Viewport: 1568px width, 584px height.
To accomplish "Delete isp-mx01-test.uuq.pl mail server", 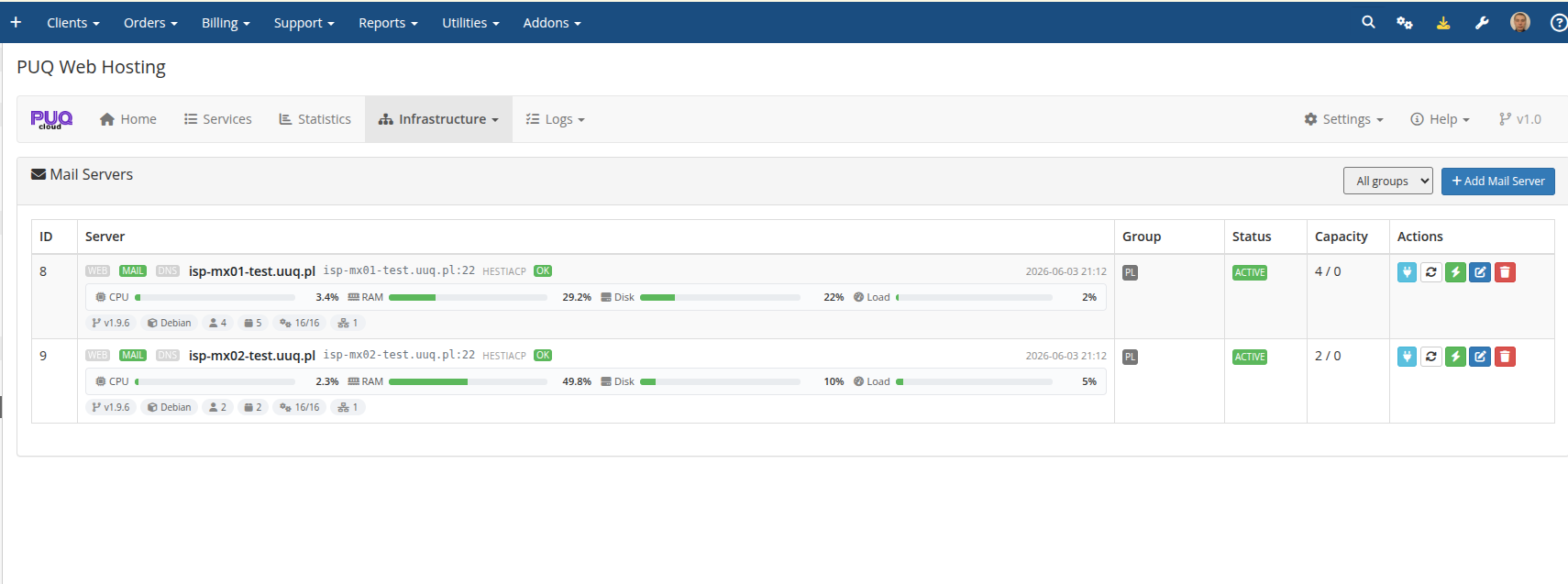I will point(1505,272).
